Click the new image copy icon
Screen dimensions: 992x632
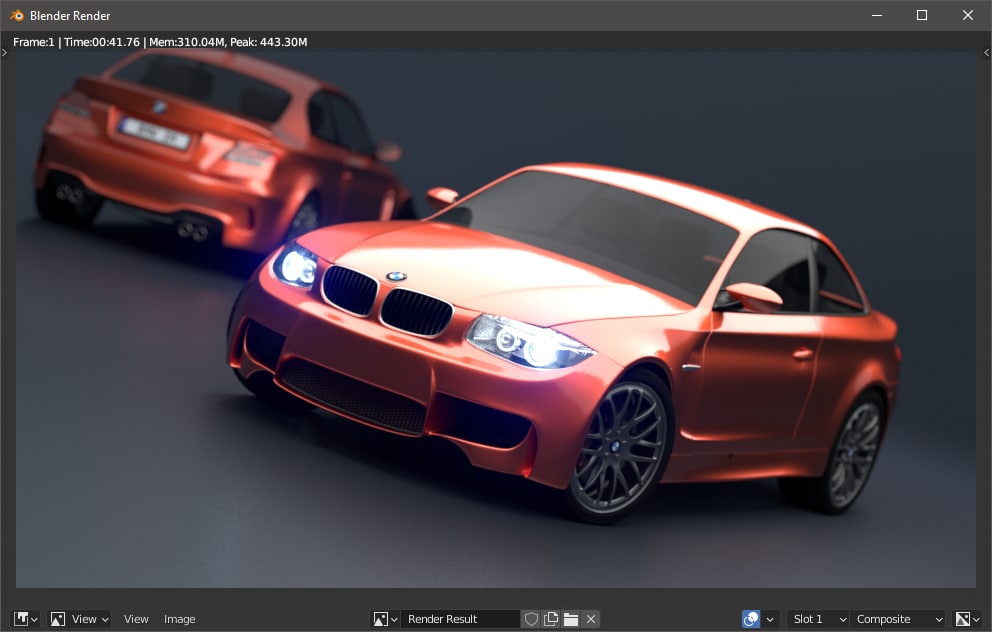click(x=551, y=619)
